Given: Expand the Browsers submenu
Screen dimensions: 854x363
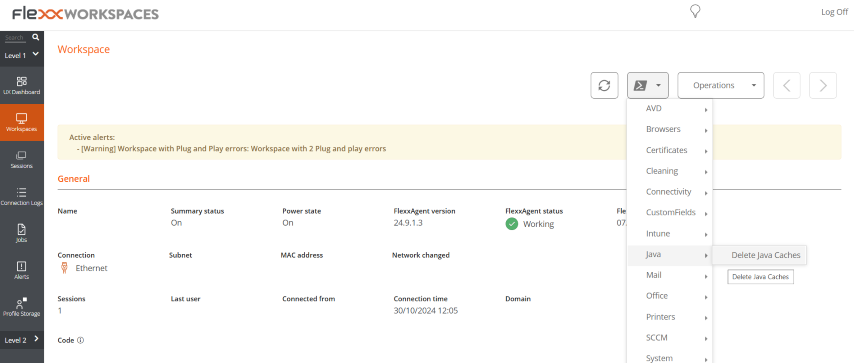Looking at the screenshot, I should (670, 129).
